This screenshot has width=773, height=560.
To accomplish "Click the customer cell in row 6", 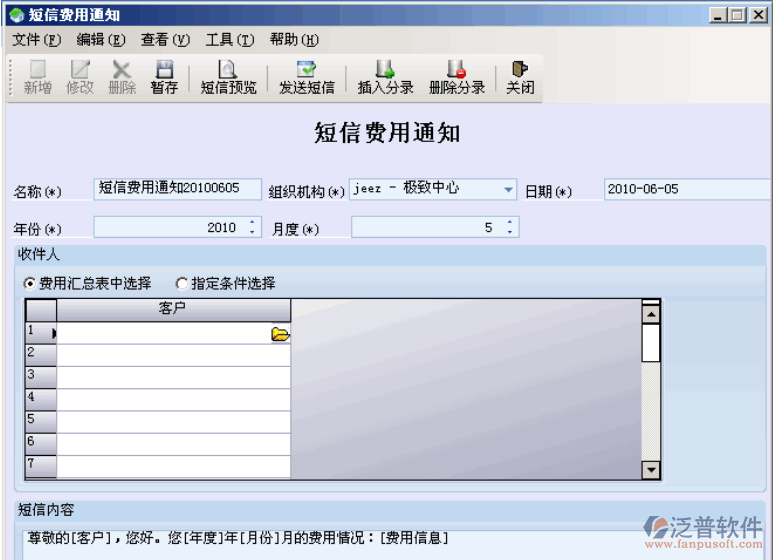I will (x=173, y=444).
